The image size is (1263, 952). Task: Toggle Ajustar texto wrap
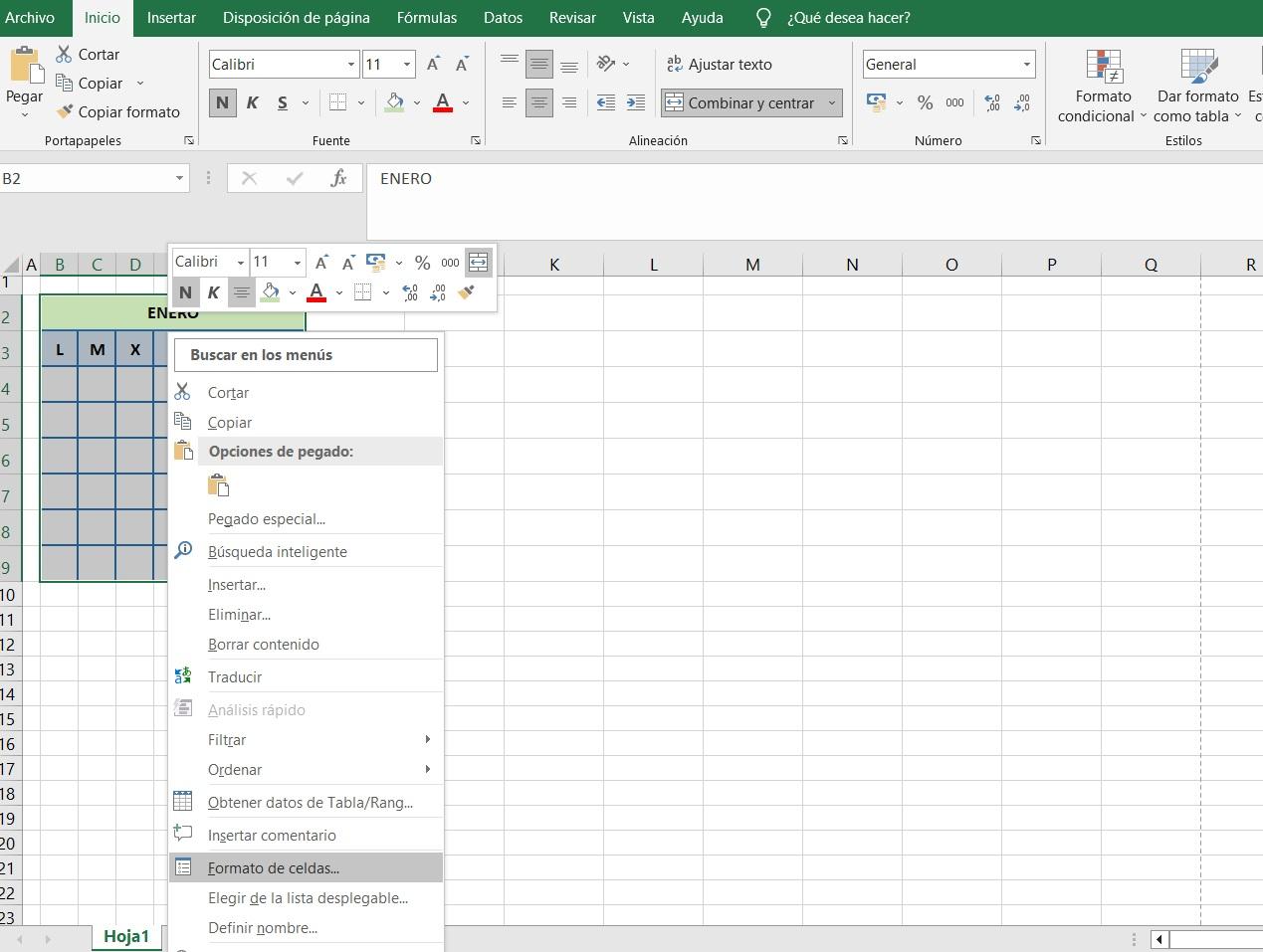720,65
